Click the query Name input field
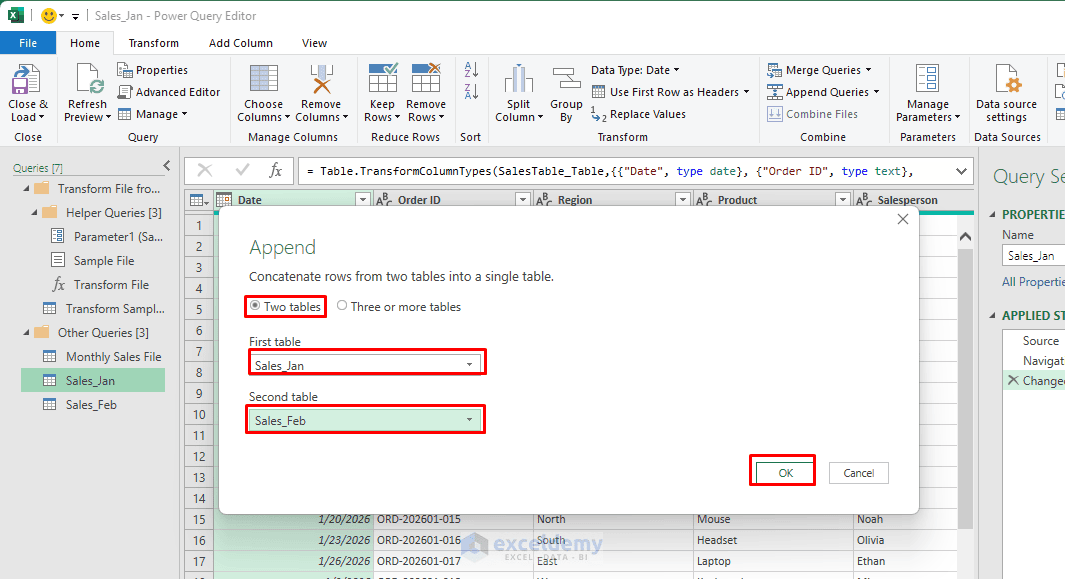 [1033, 256]
